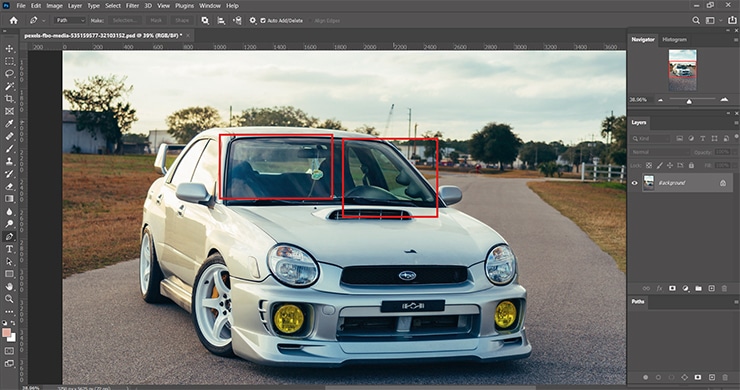Screen dimensions: 740x390
Task: Select the History Brush tool
Action: tap(9, 174)
